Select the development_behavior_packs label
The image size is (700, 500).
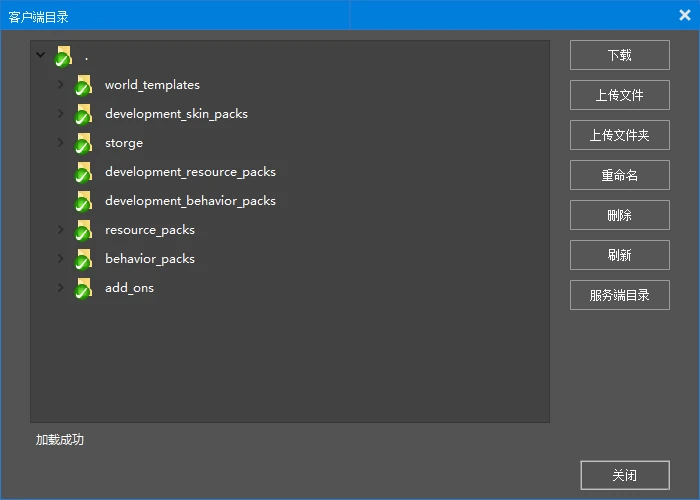coord(190,201)
